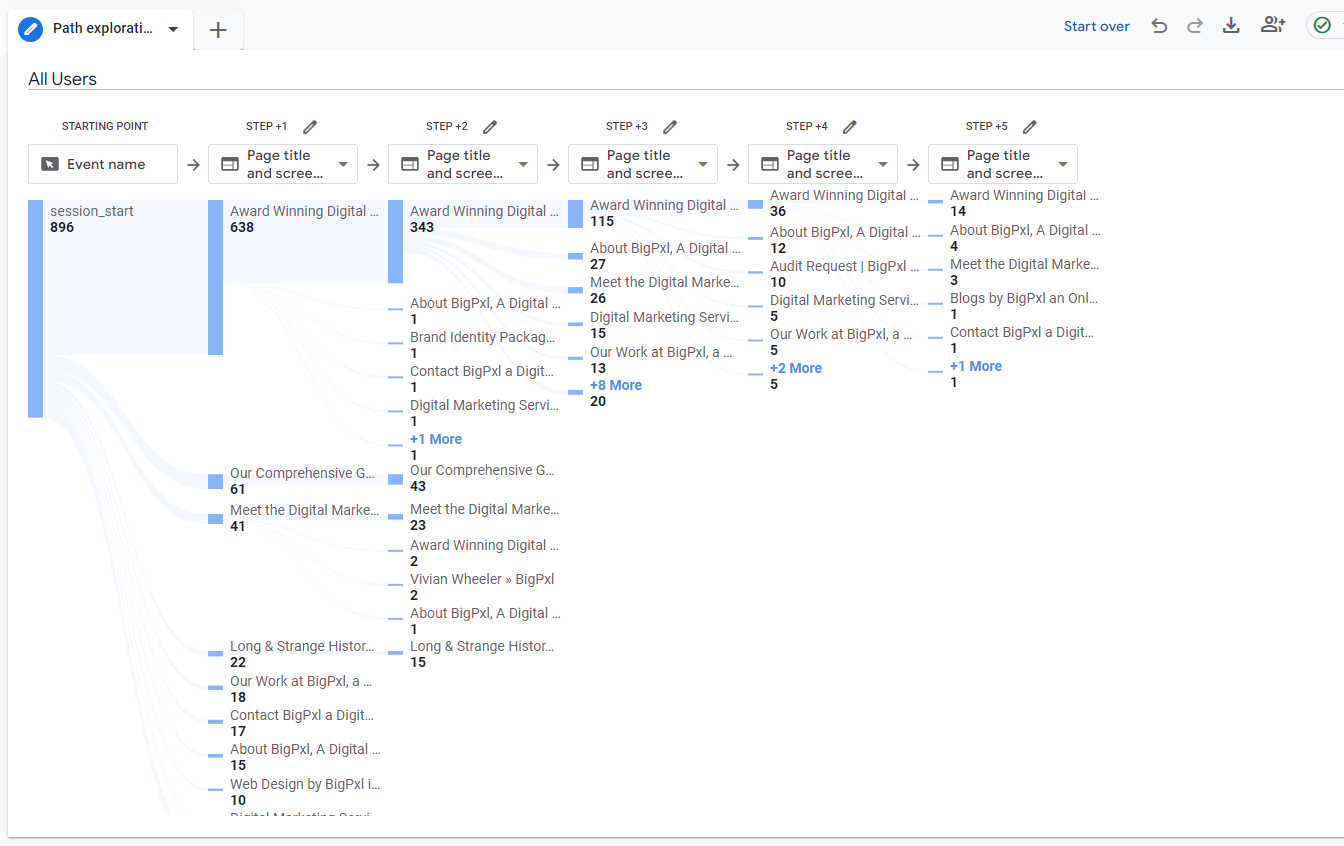The image size is (1344, 846).
Task: Expand the +2 More node in step 4
Action: [x=795, y=368]
